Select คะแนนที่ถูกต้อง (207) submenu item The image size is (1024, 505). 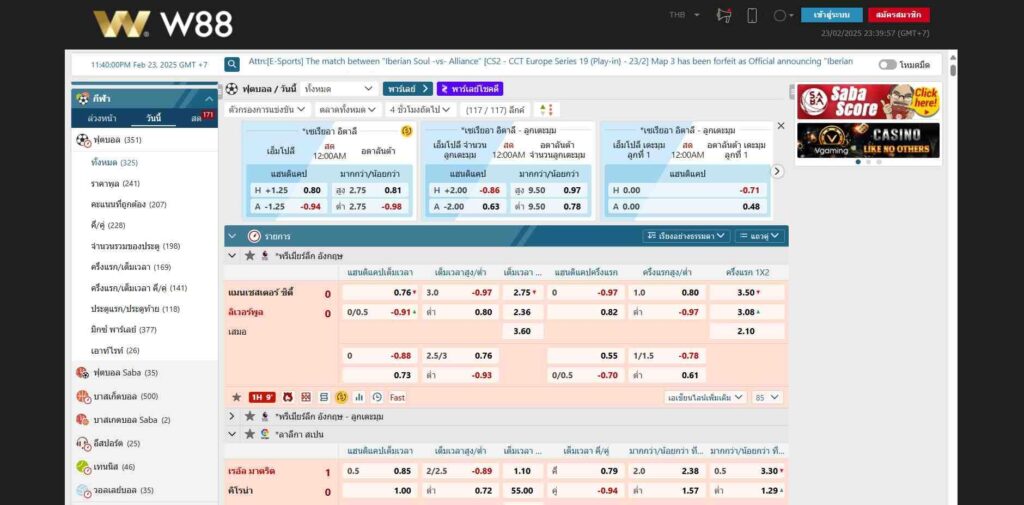pyautogui.click(x=129, y=204)
